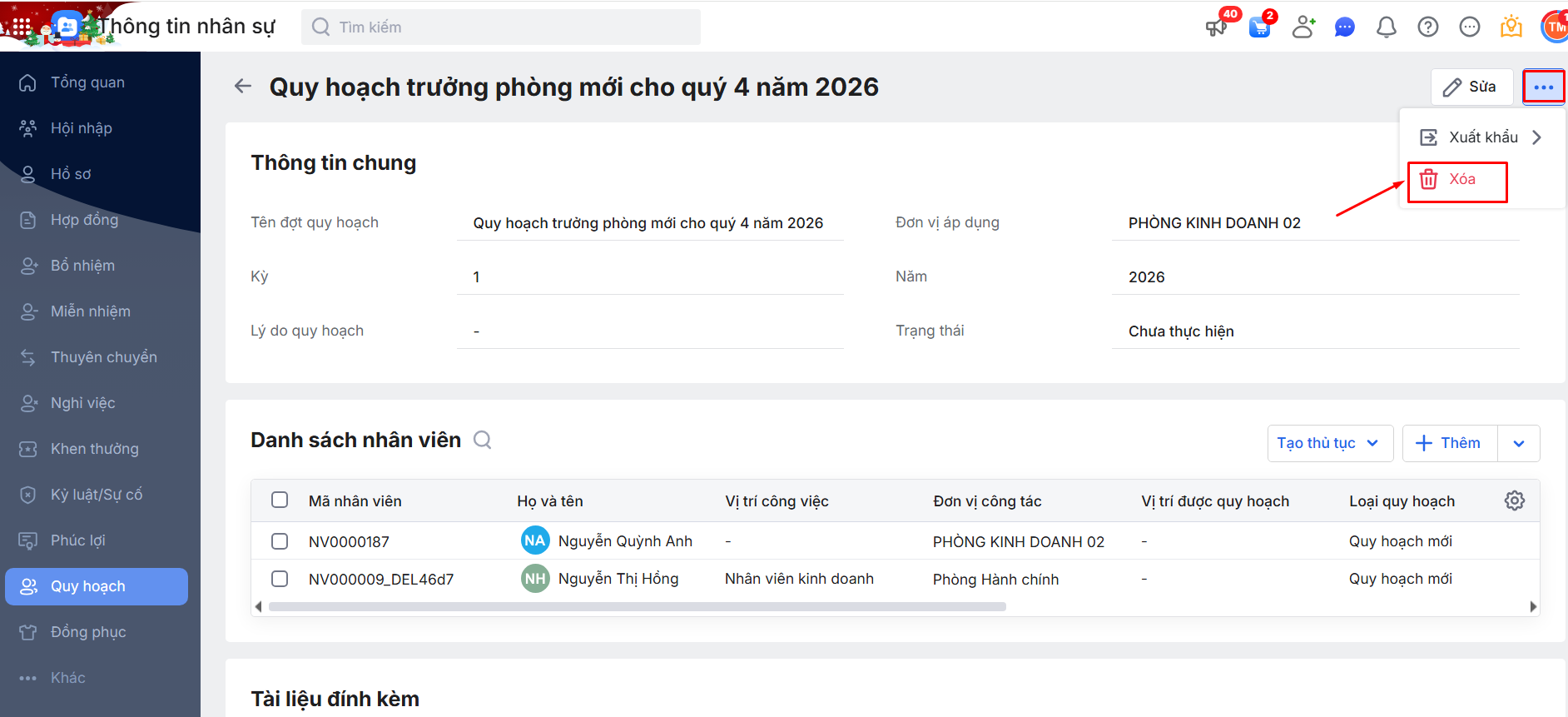The image size is (1568, 717).
Task: Open the chat messenger icon
Action: [x=1344, y=27]
